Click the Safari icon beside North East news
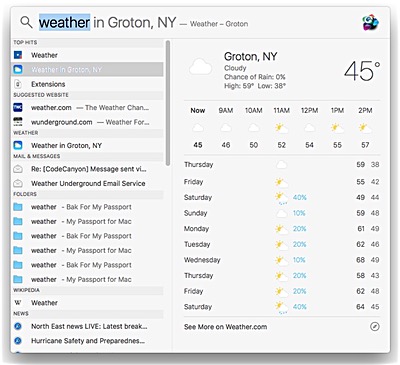This screenshot has height=365, width=400. point(18,326)
